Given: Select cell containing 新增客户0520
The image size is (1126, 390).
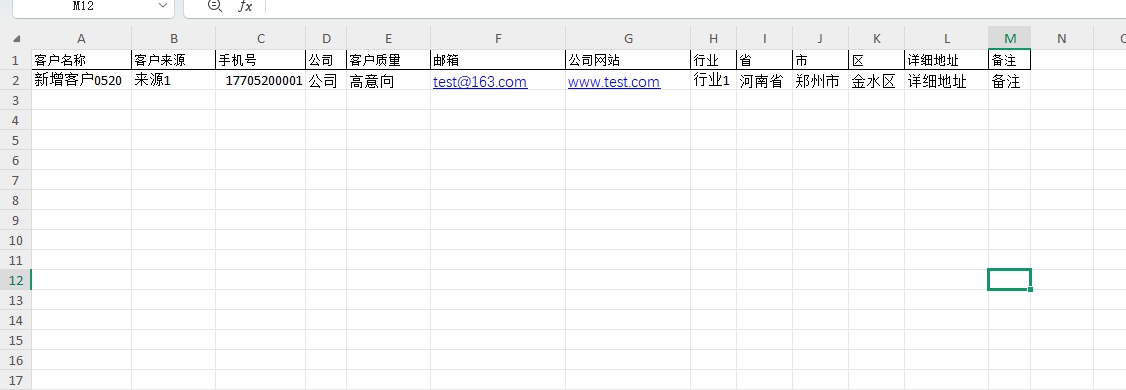Looking at the screenshot, I should point(81,80).
